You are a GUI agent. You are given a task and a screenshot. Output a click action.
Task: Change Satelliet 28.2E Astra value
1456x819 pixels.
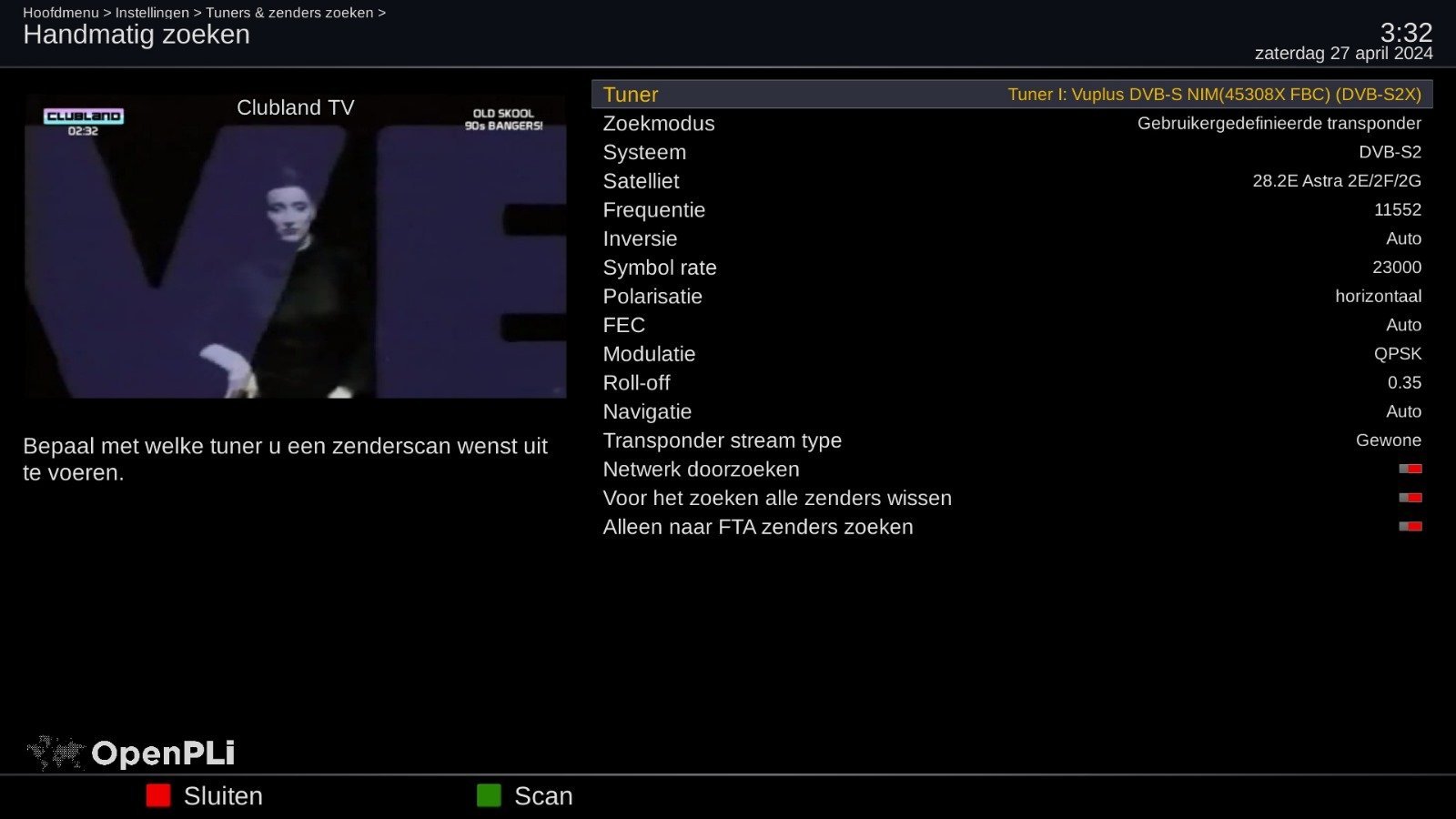1337,181
